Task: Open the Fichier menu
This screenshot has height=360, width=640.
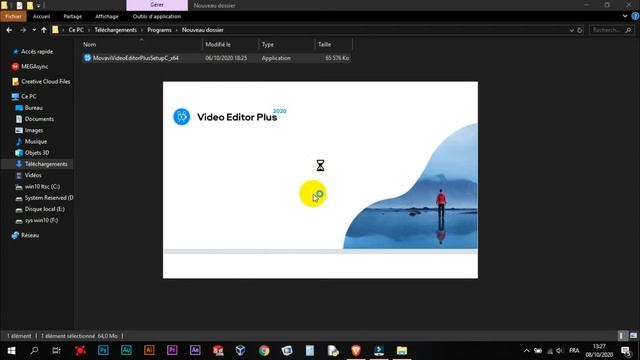Action: pyautogui.click(x=13, y=16)
